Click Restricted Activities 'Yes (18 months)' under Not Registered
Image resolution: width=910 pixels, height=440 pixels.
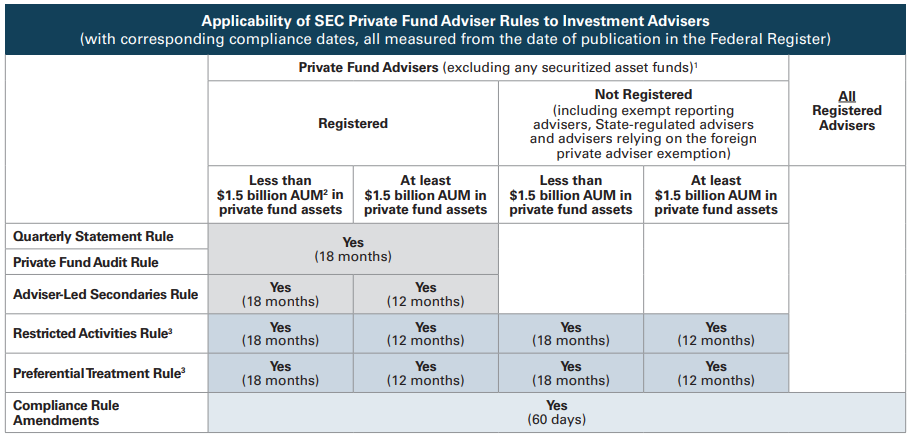coord(571,334)
